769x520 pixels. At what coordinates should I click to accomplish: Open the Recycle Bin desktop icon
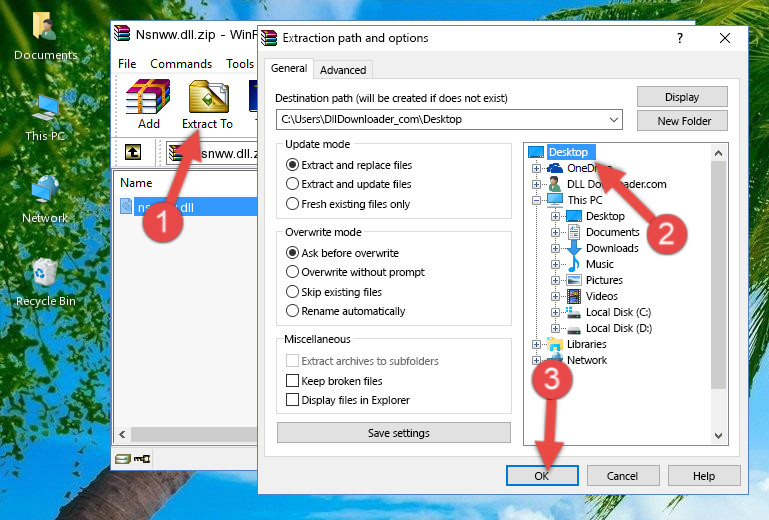[45, 282]
